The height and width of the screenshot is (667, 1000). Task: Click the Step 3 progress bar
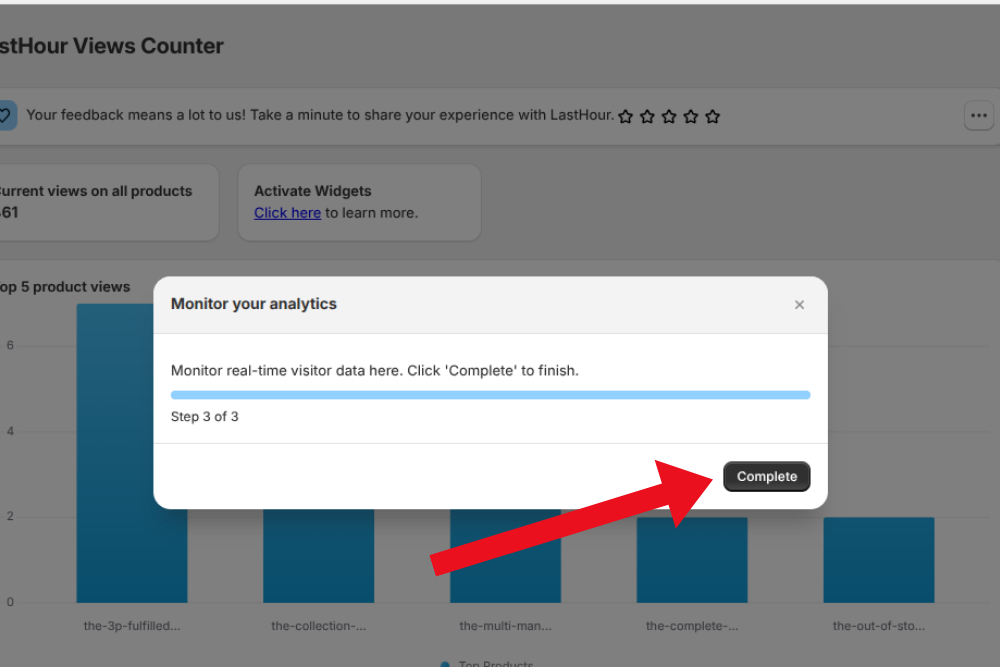490,395
